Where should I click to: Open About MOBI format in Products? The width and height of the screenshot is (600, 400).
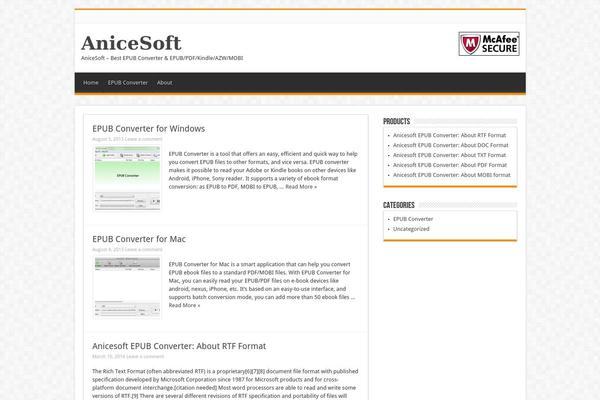pyautogui.click(x=452, y=175)
